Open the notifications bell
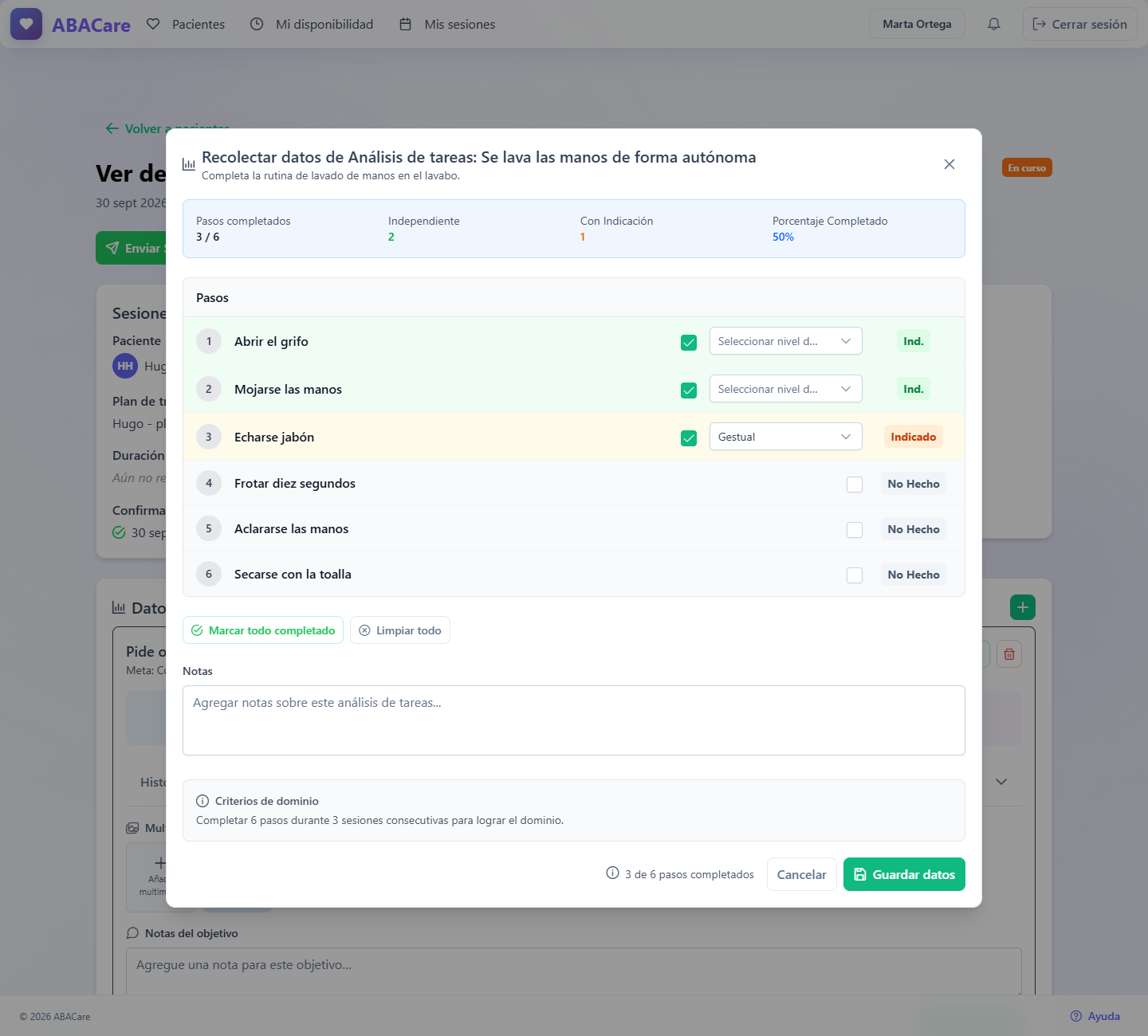 [993, 24]
